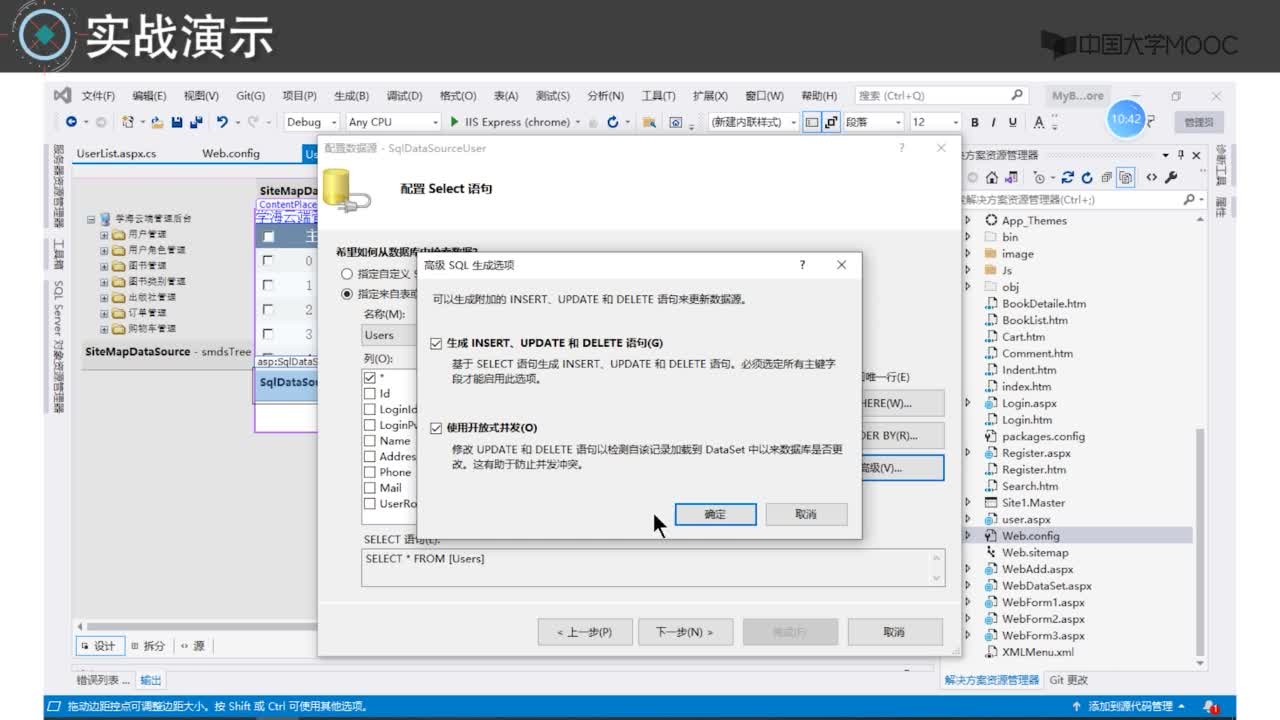
Task: Check the Mail column checkbox
Action: (370, 488)
